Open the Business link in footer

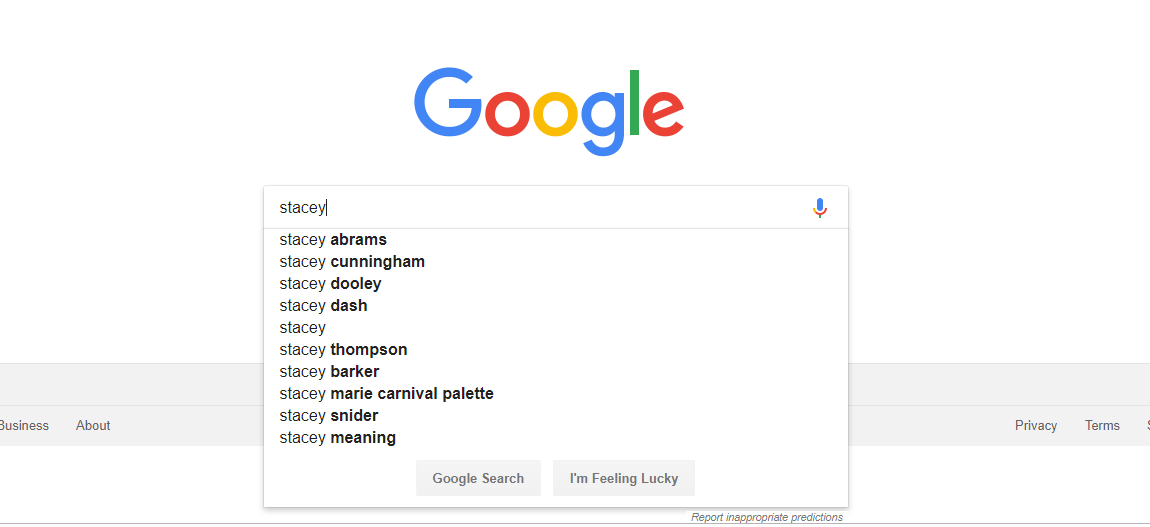coord(24,425)
